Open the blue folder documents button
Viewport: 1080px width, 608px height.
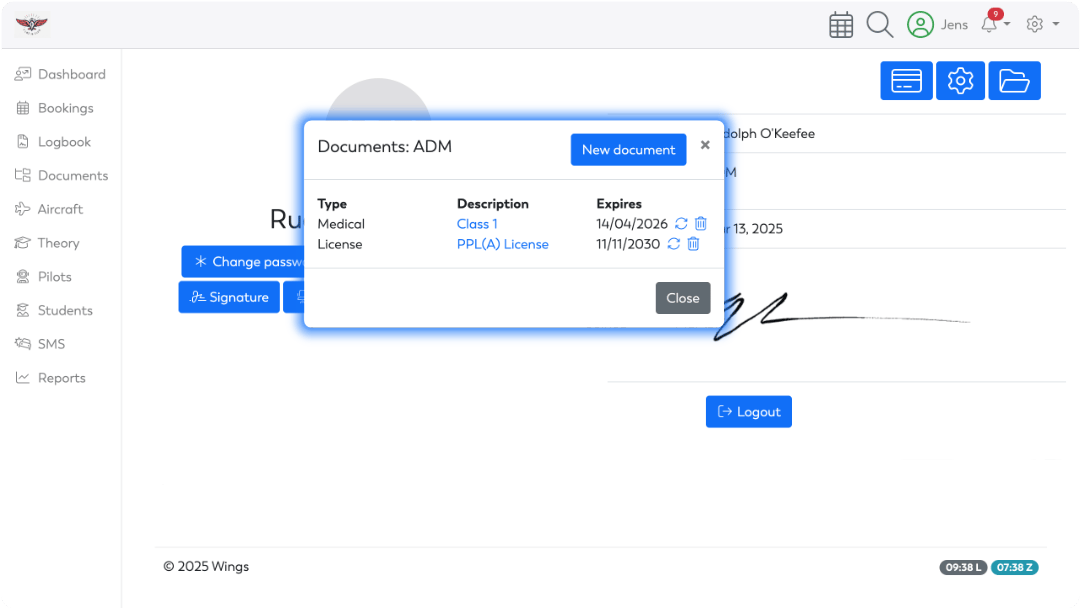[x=1014, y=81]
